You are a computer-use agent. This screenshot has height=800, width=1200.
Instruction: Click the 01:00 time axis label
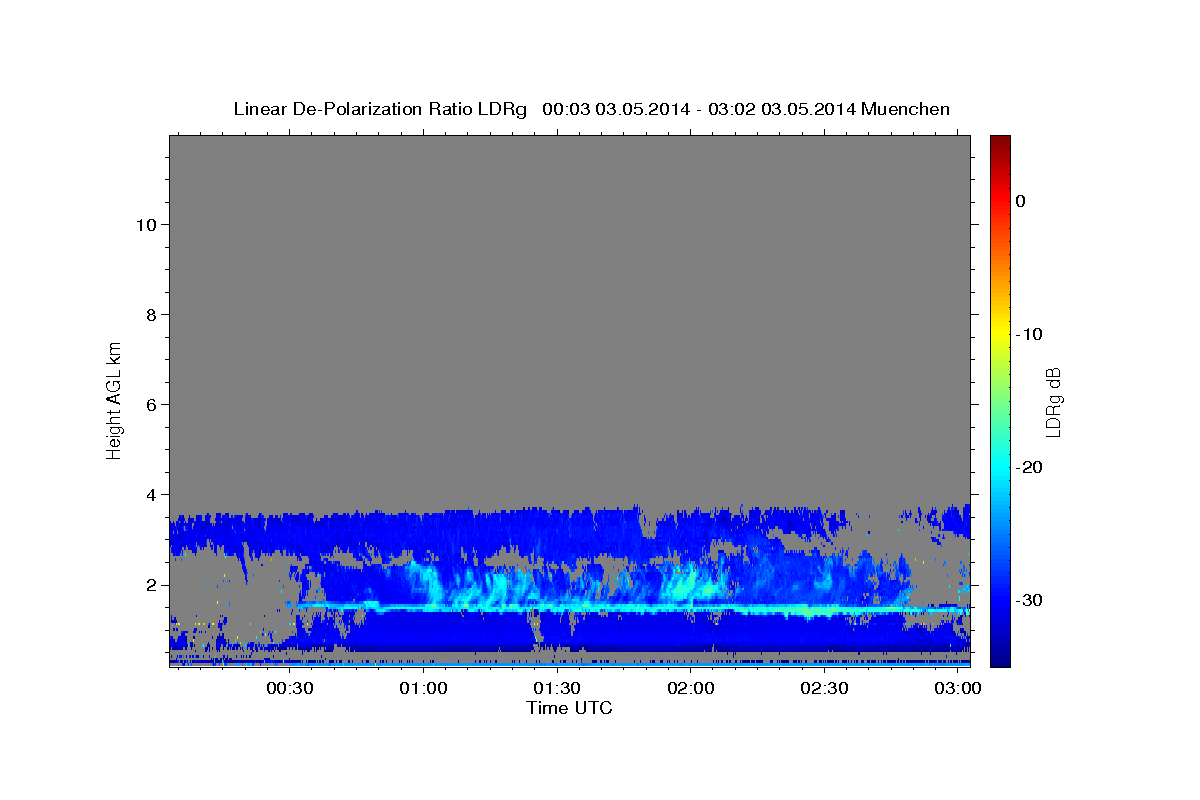pos(423,689)
